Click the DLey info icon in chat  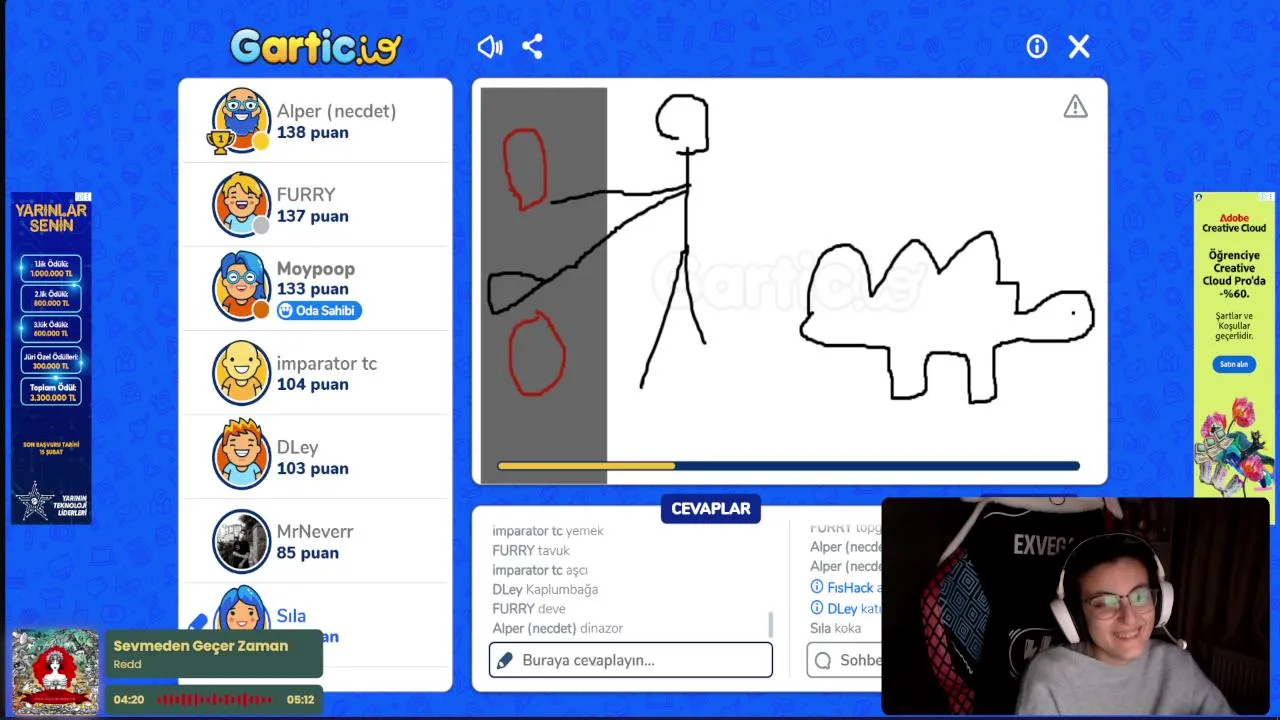click(x=817, y=608)
